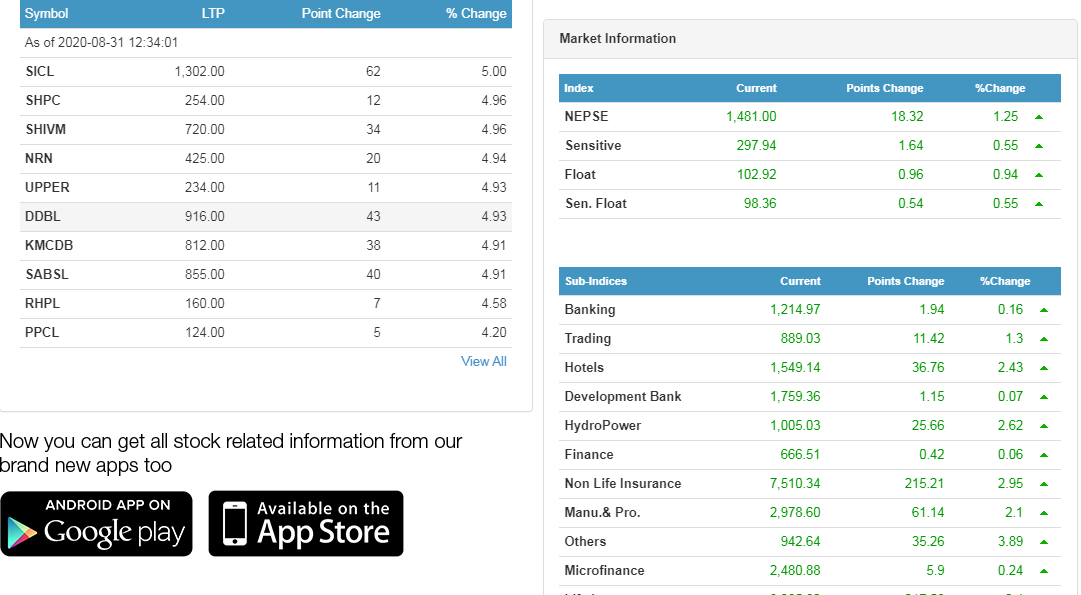Click the Google Play Android app badge
The height and width of the screenshot is (595, 1081).
click(x=96, y=523)
